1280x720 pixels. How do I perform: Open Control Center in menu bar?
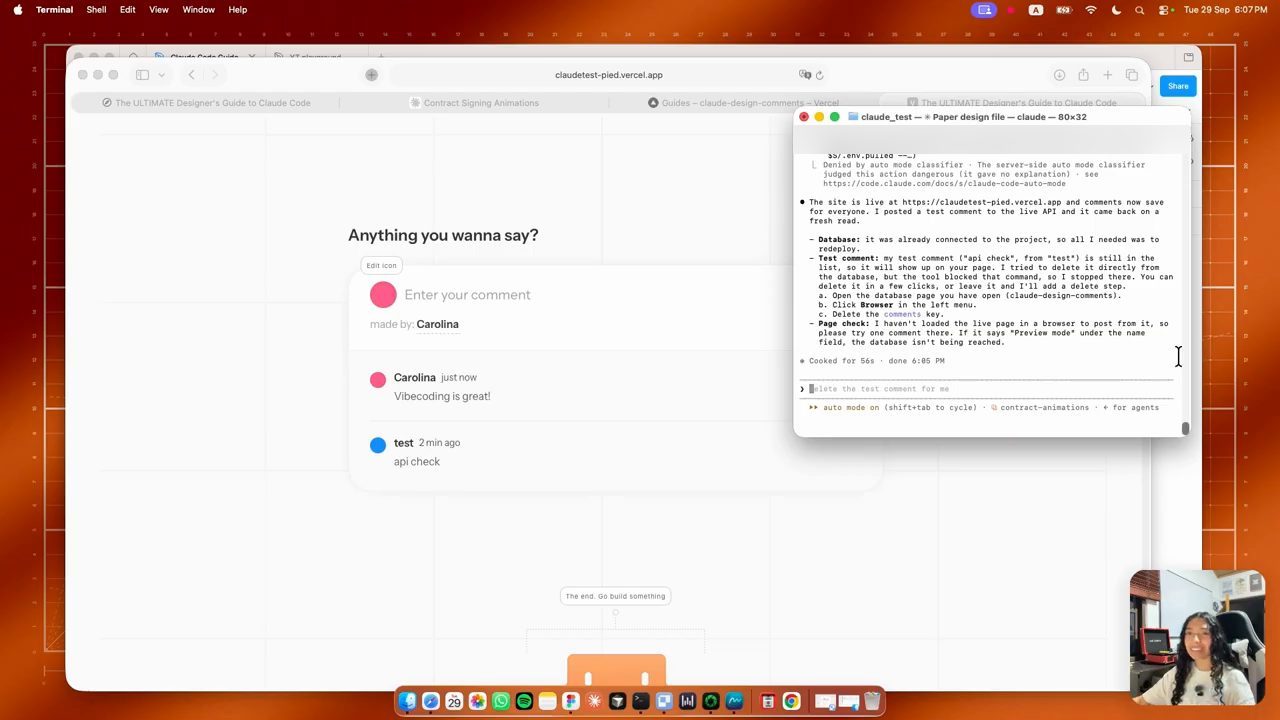(1165, 10)
